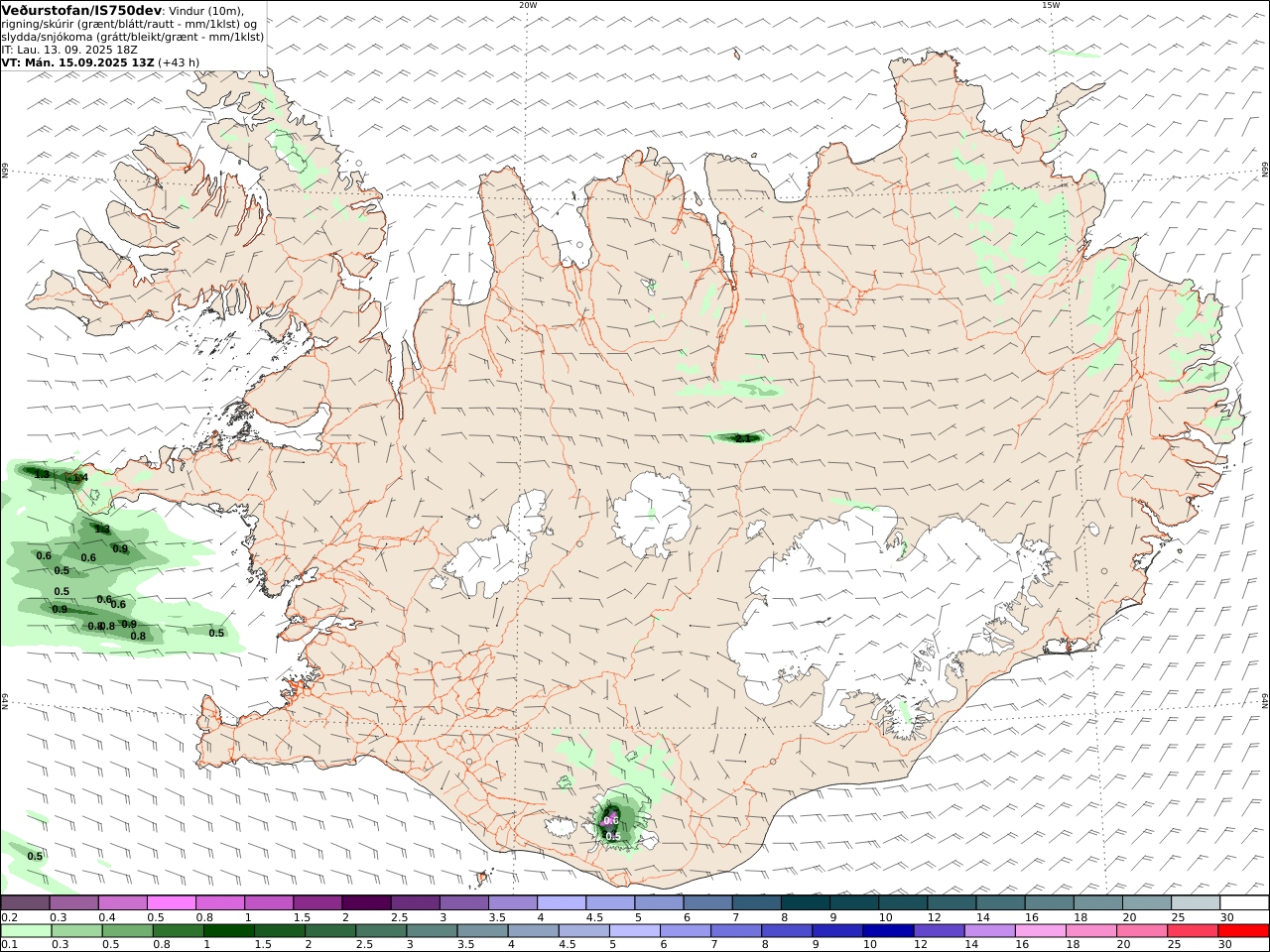
Task: Pick the dark mauve 0.2 swatch in top legend row
Action: (25, 902)
